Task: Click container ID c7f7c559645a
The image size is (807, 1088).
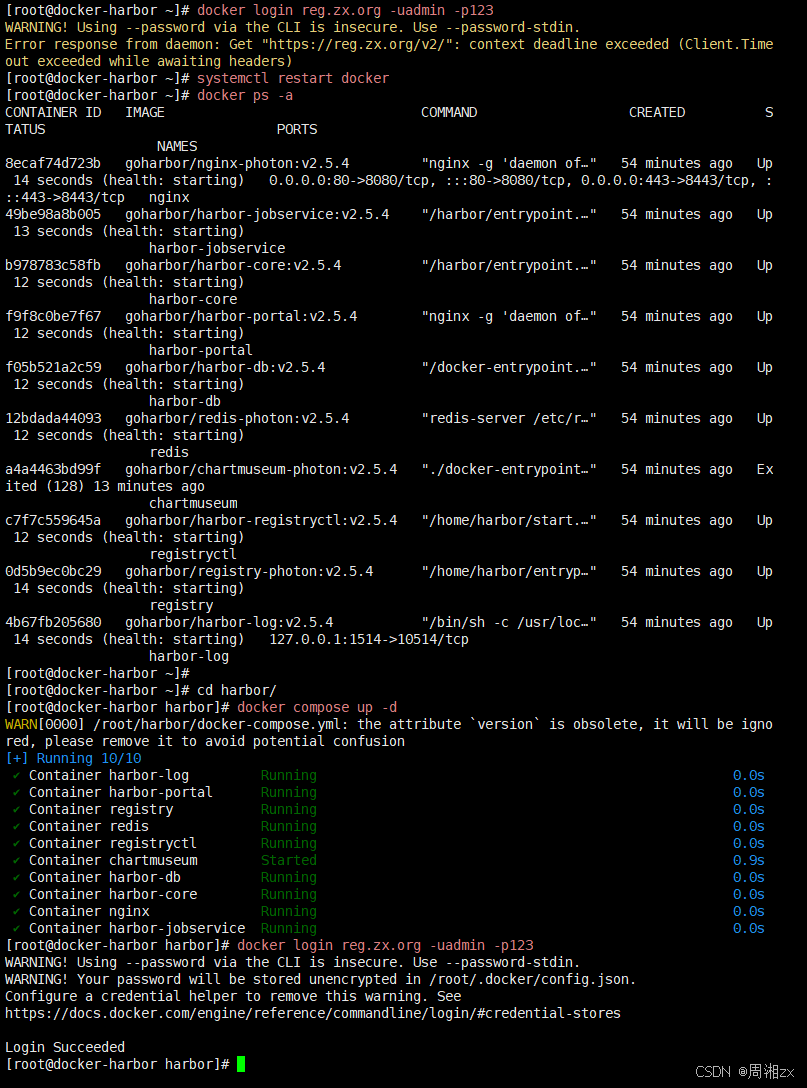Action: pyautogui.click(x=53, y=520)
